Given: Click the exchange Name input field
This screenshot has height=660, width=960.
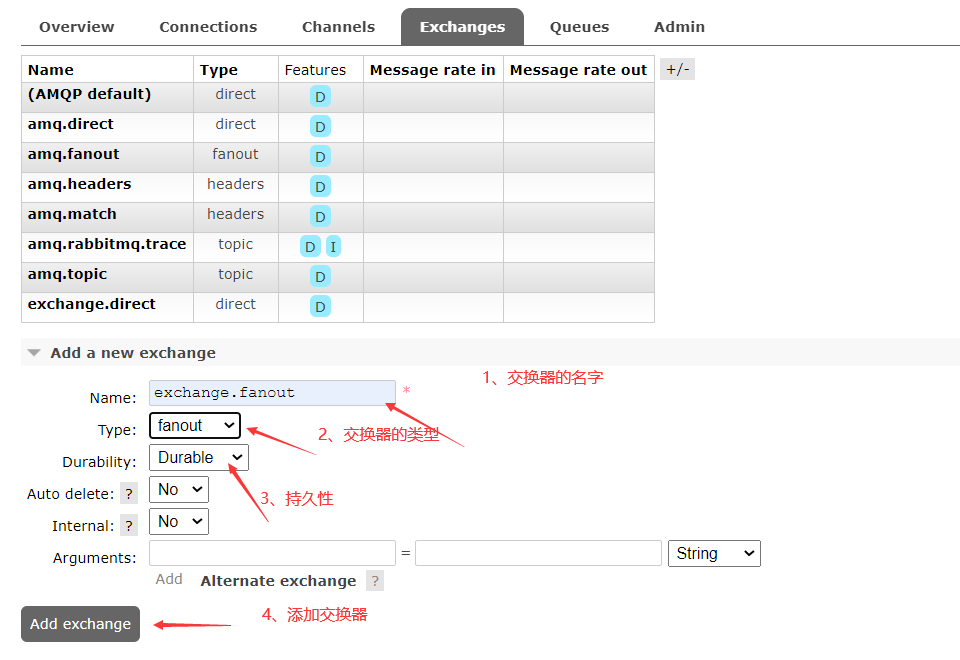Looking at the screenshot, I should (272, 393).
